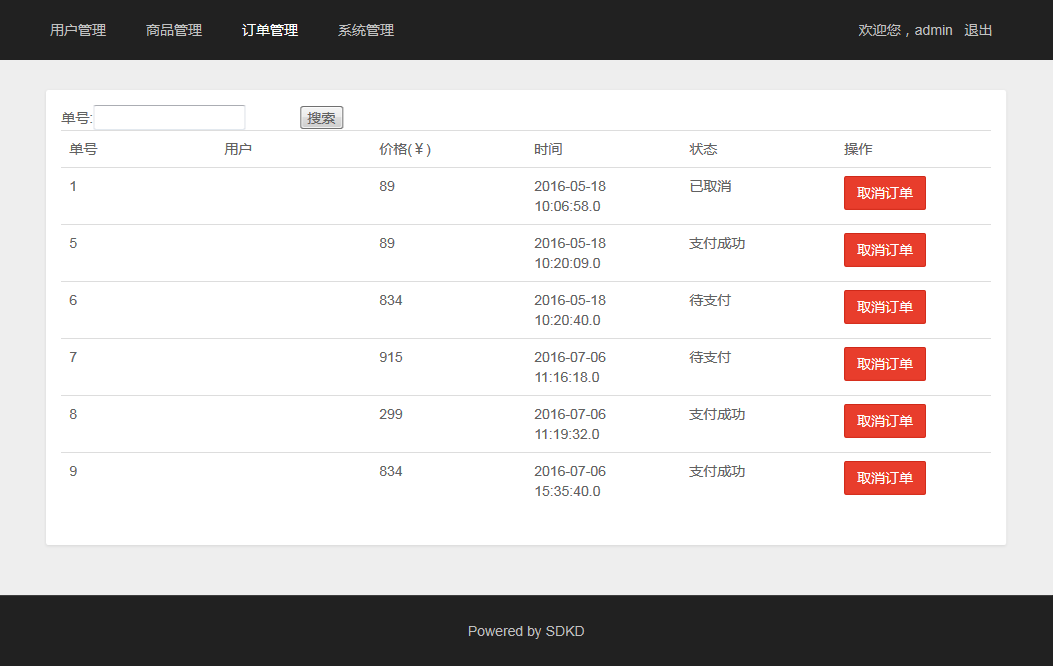
Task: Click the 退出 logout link
Action: point(977,30)
